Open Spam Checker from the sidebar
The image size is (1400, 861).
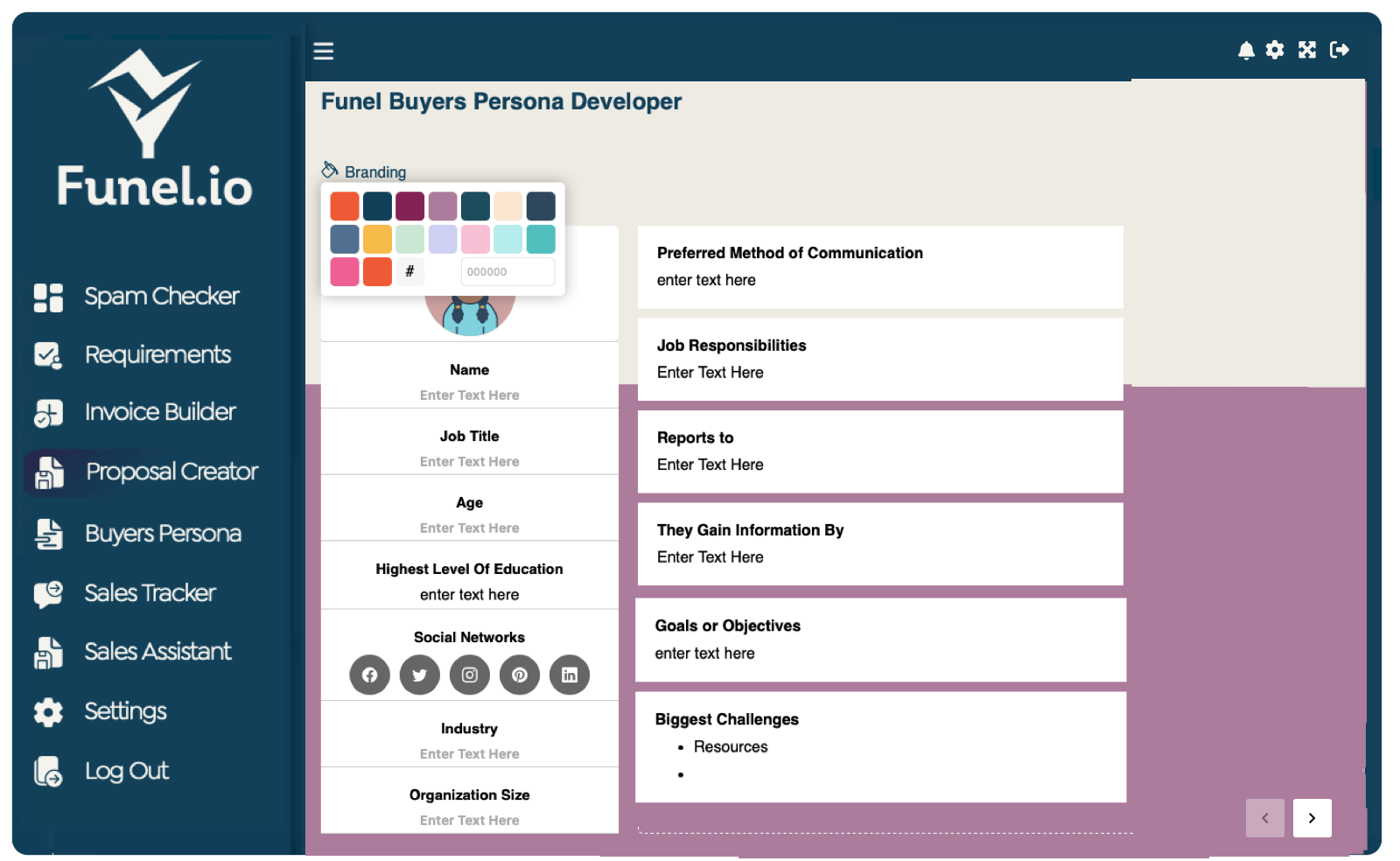click(x=162, y=297)
